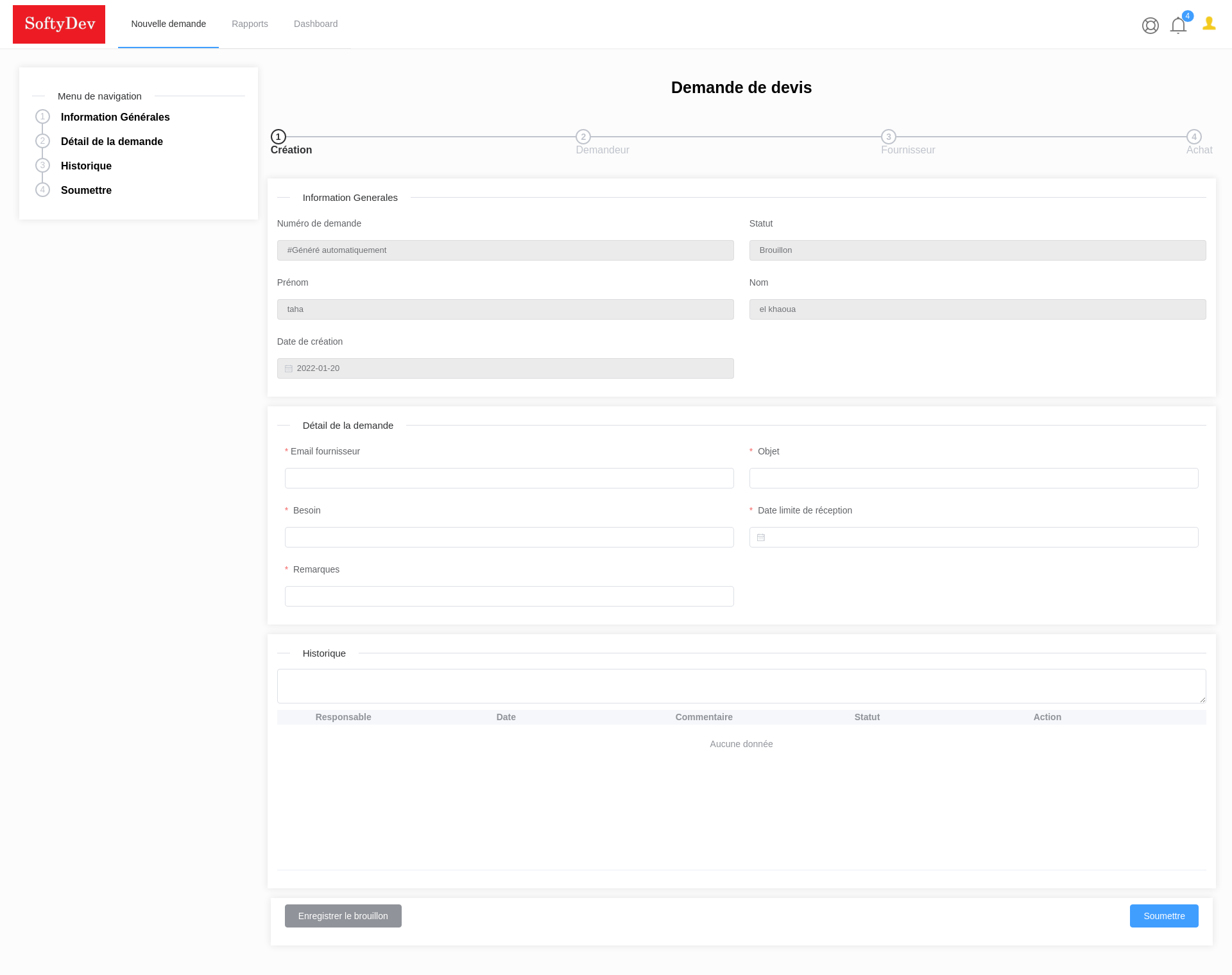The image size is (1232, 975).
Task: Select Détail de la demande in navigation menu
Action: (112, 141)
